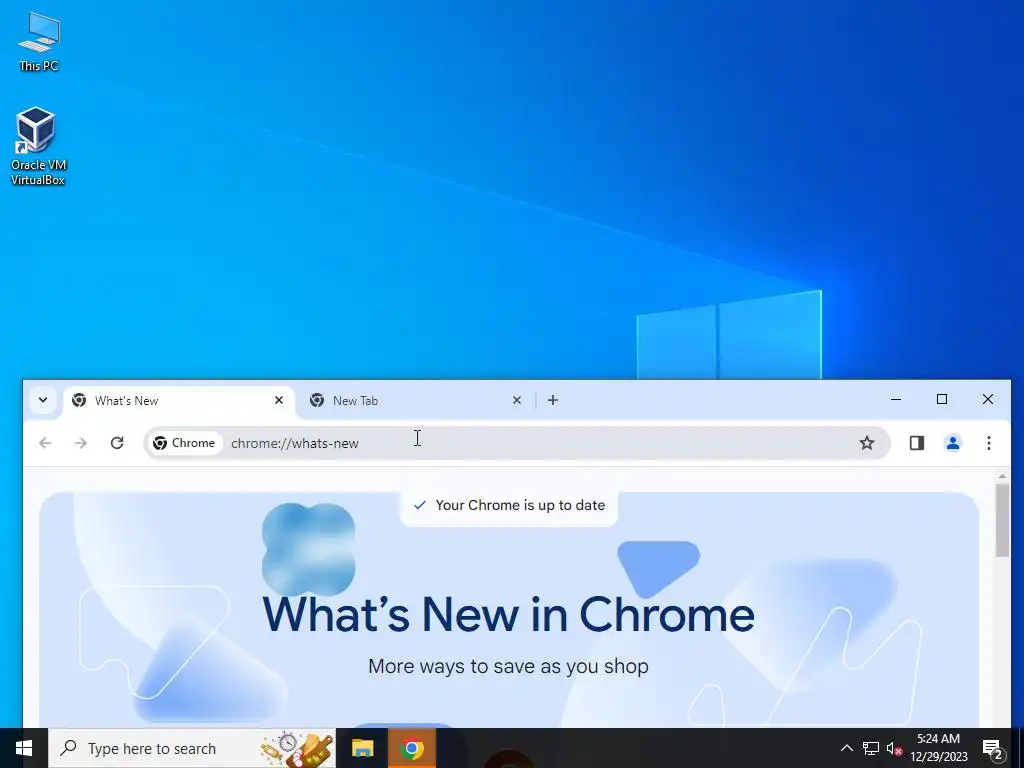Viewport: 1024px width, 768px height.
Task: Click the Chrome taskbar icon
Action: click(x=411, y=748)
